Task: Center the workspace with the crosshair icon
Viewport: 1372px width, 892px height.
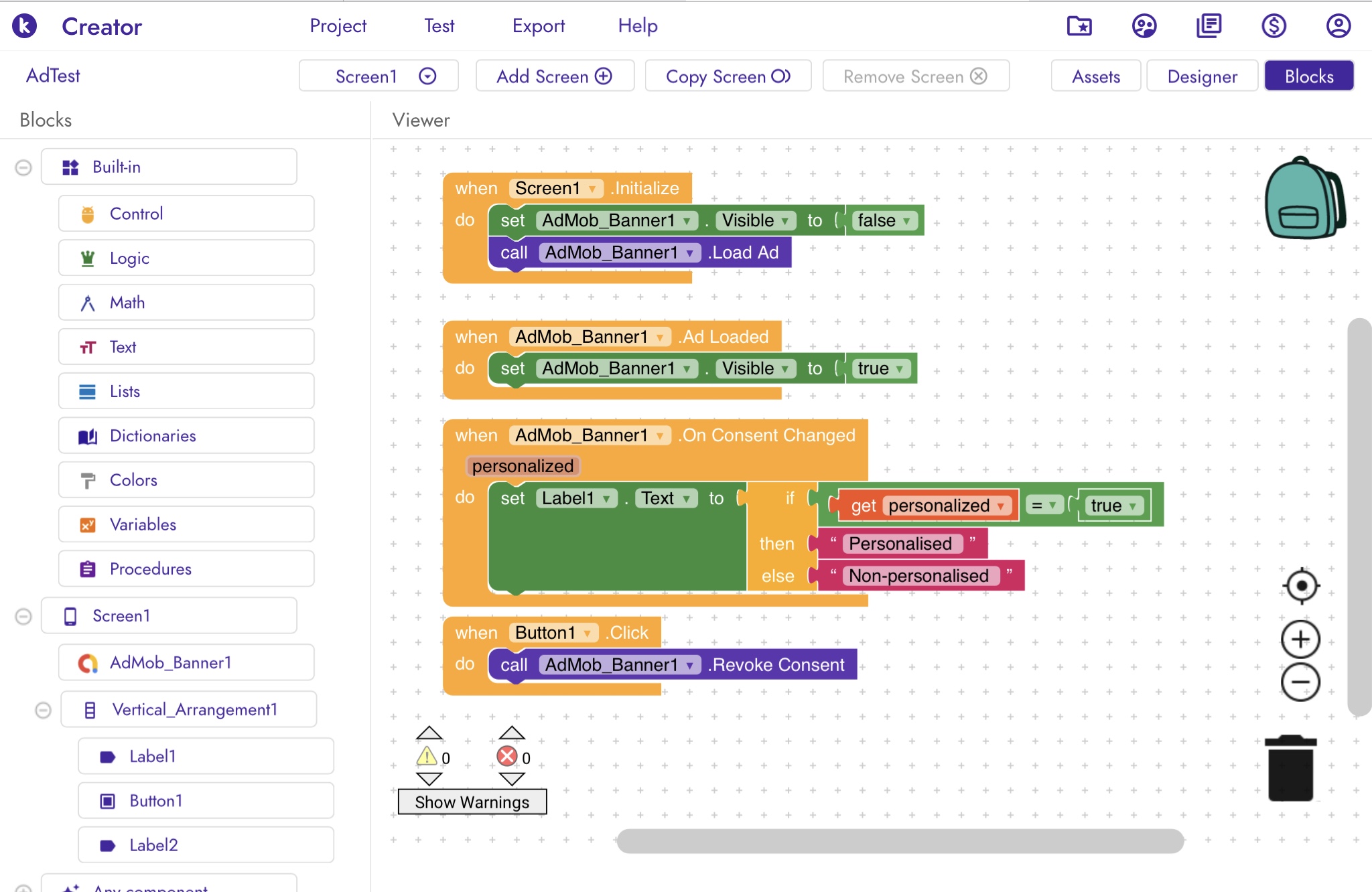Action: pyautogui.click(x=1301, y=586)
